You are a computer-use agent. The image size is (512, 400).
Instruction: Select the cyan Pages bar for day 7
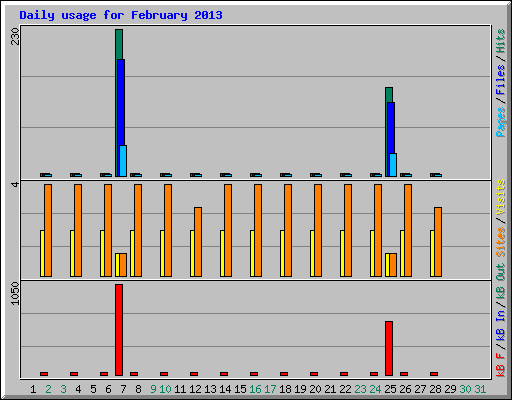123,161
